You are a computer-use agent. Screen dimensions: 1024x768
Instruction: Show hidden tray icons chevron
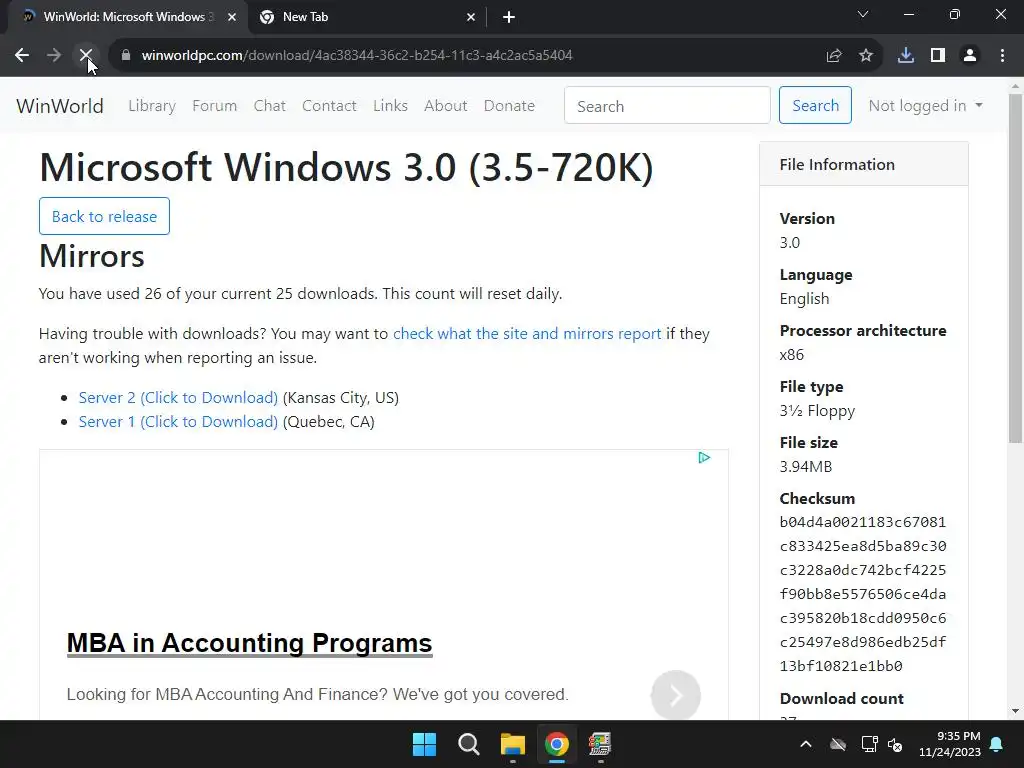[x=806, y=744]
